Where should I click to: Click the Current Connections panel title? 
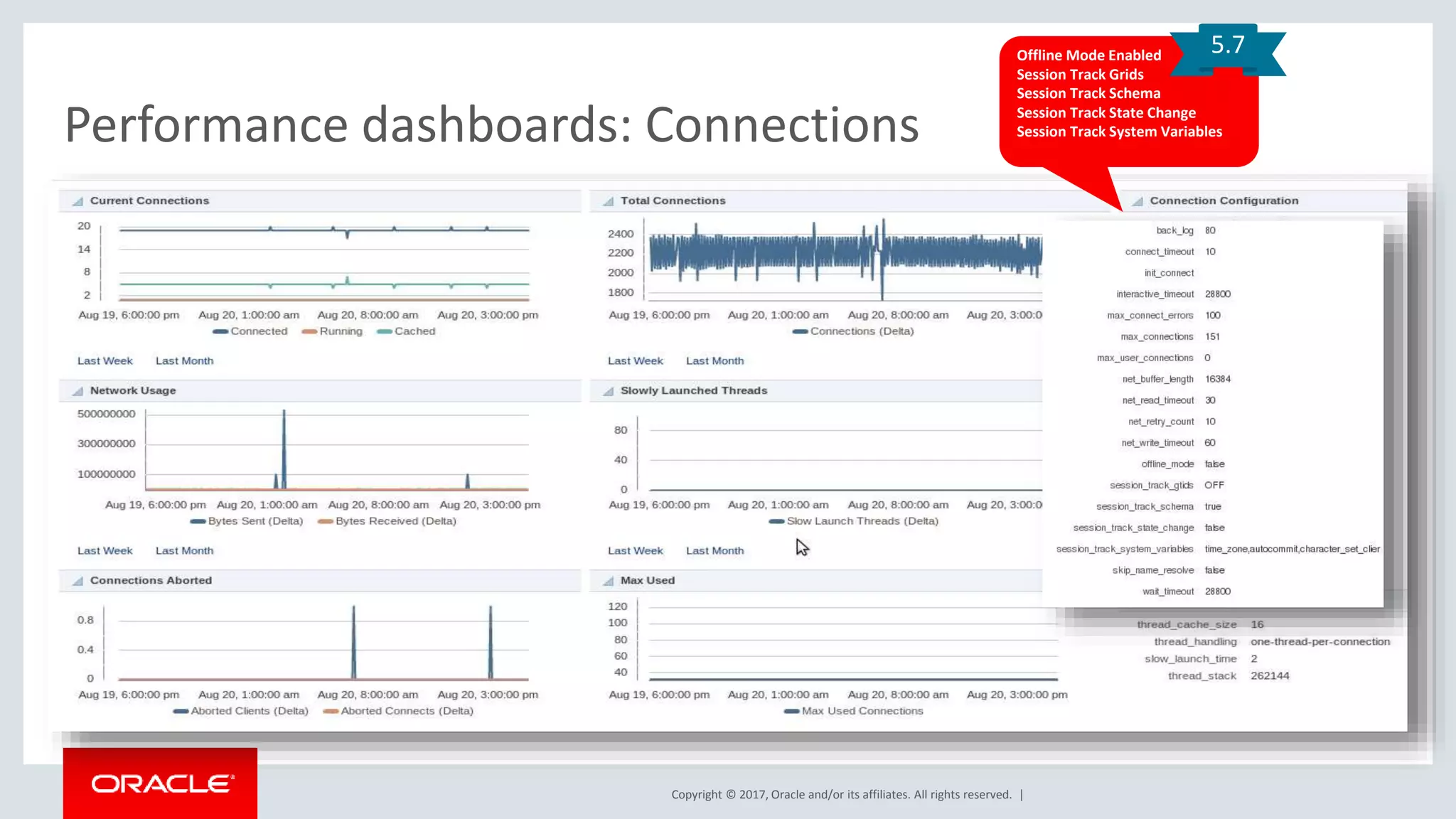(150, 201)
